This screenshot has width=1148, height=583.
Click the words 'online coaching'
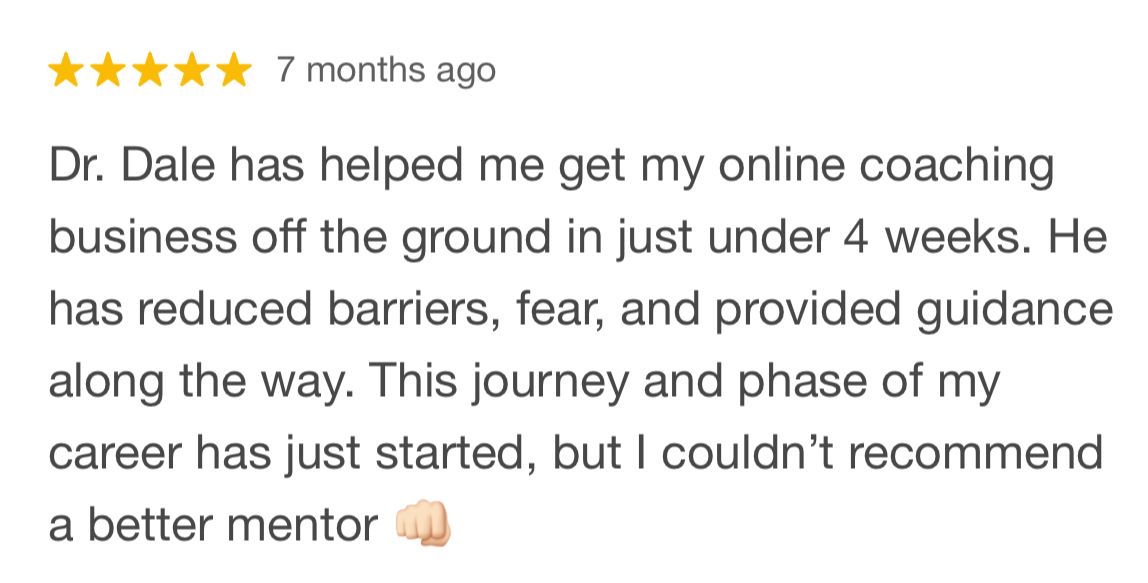[x=886, y=168]
